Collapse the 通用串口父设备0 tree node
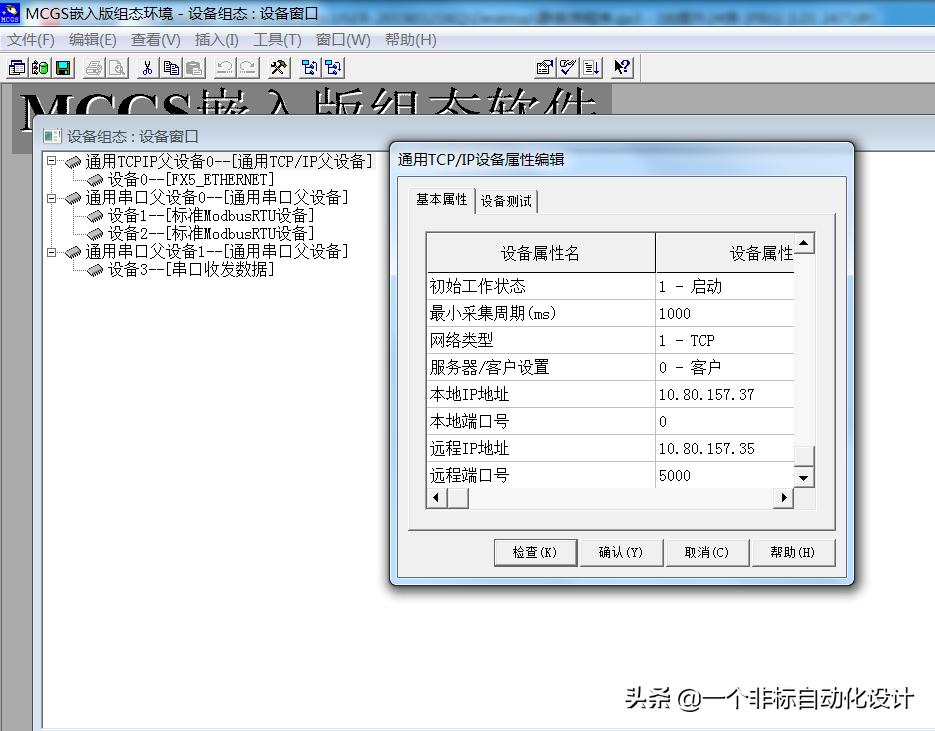The height and width of the screenshot is (731, 935). (x=51, y=198)
